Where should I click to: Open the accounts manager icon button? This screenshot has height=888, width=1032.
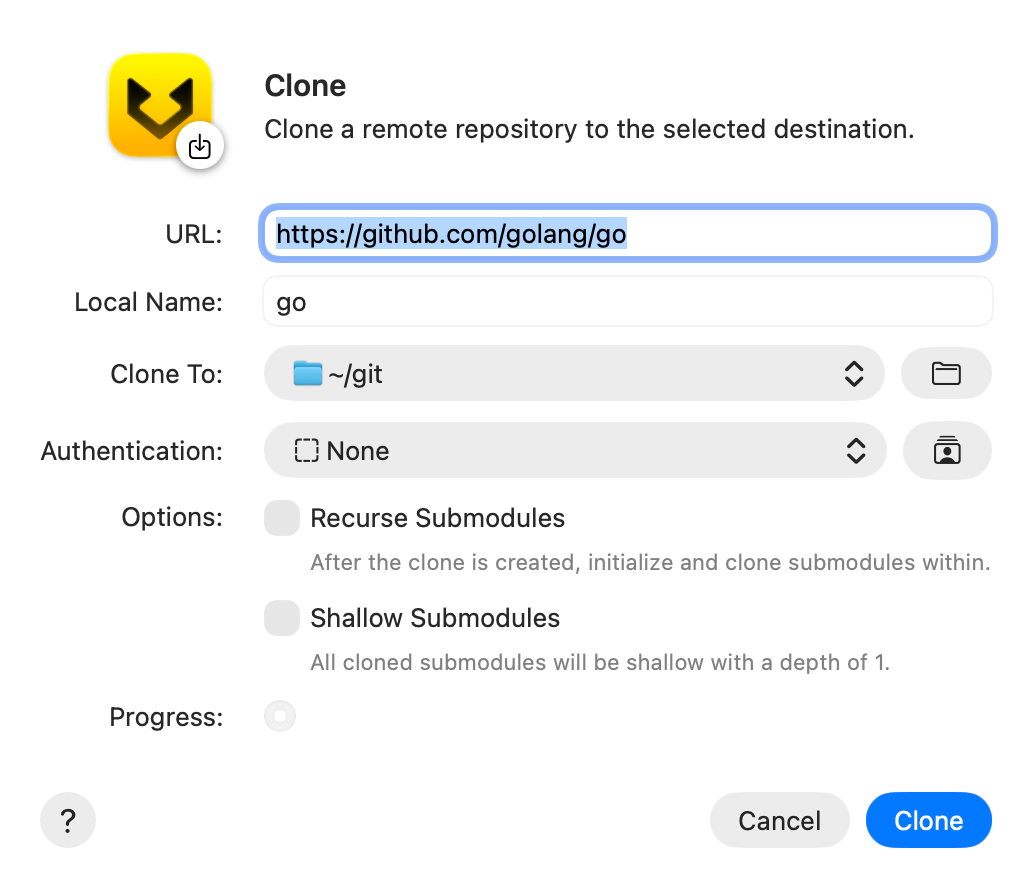947,451
